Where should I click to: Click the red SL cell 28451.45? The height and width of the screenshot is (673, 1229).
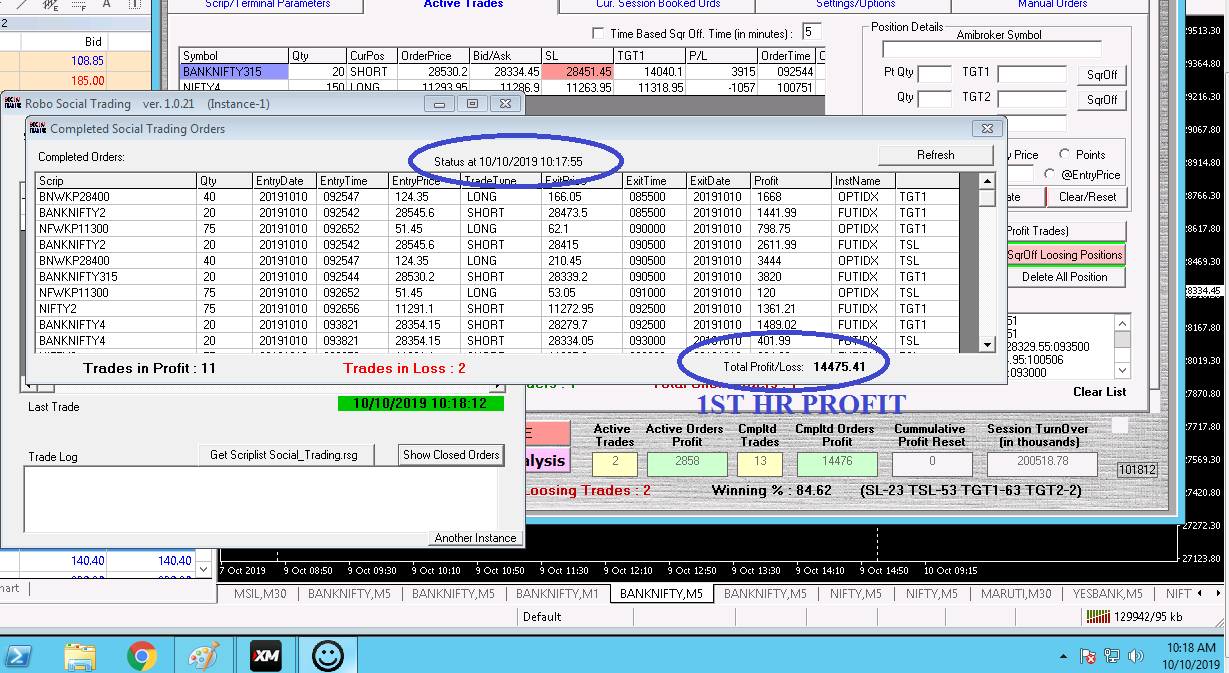pos(577,72)
